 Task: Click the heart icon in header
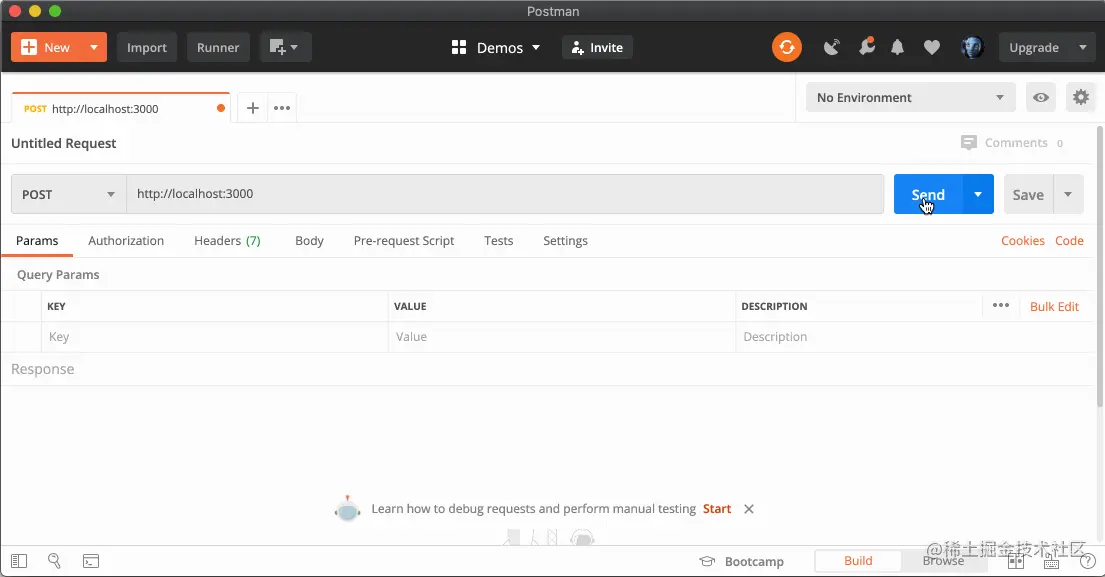tap(932, 47)
